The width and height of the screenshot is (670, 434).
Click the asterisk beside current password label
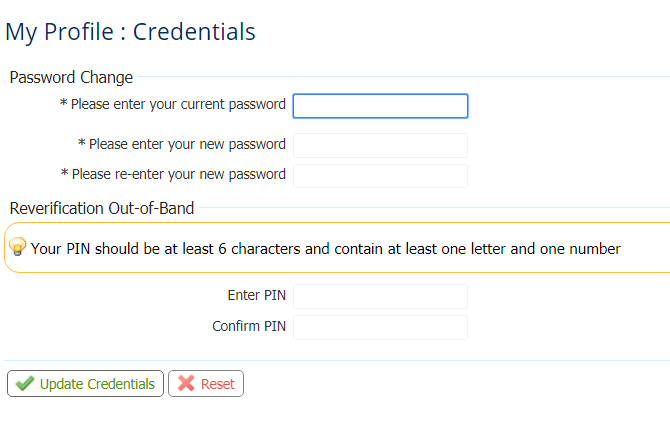click(x=63, y=103)
